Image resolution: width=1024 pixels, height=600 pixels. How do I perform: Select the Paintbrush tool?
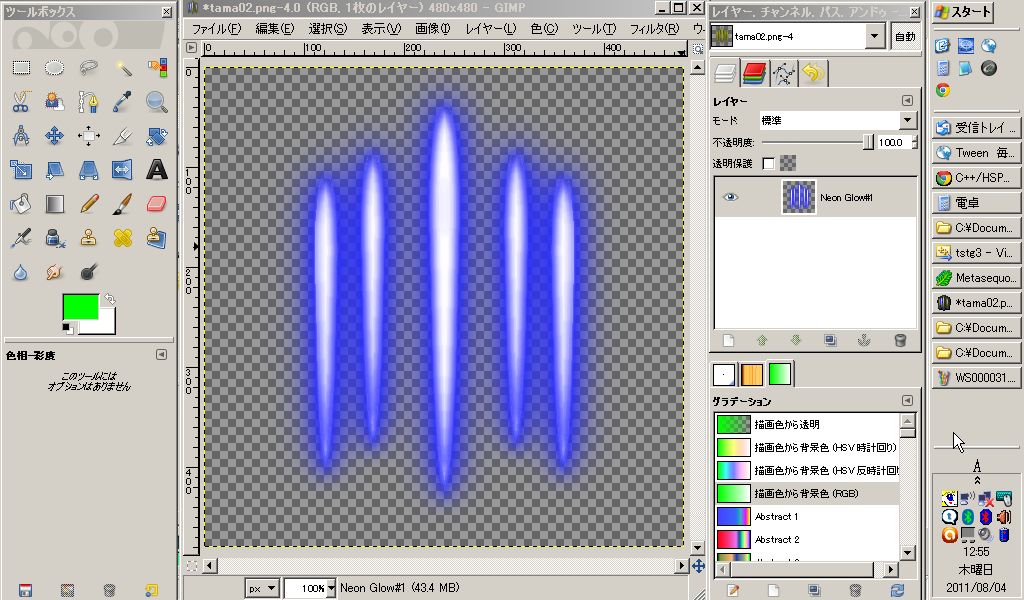point(123,204)
